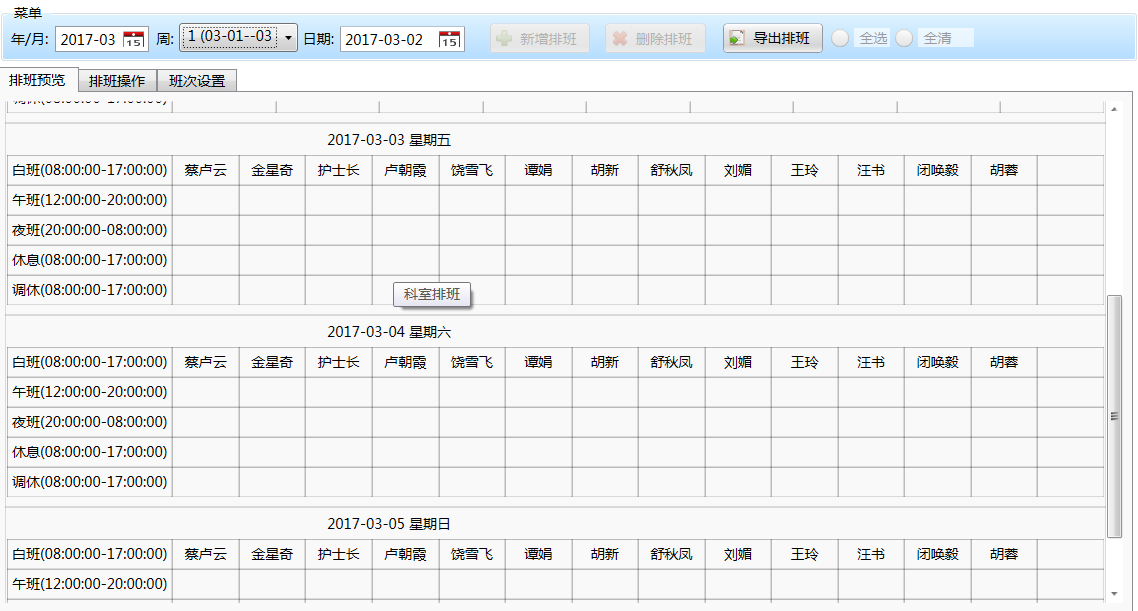Select 蔡卢云 cell under 2017-03-03 白班
Viewport: 1138px width, 611px height.
point(205,170)
